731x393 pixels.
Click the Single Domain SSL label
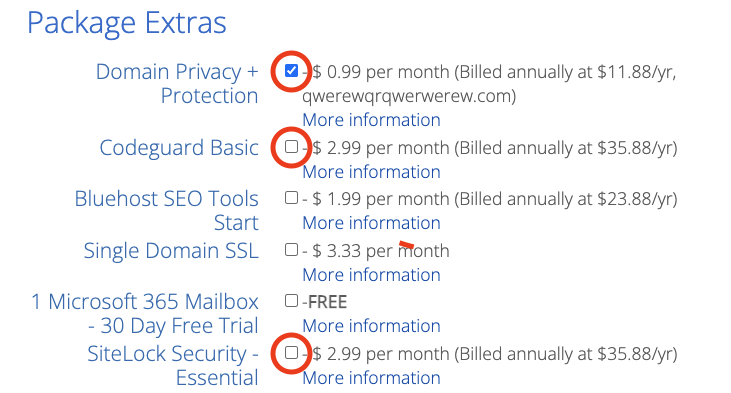(x=171, y=251)
